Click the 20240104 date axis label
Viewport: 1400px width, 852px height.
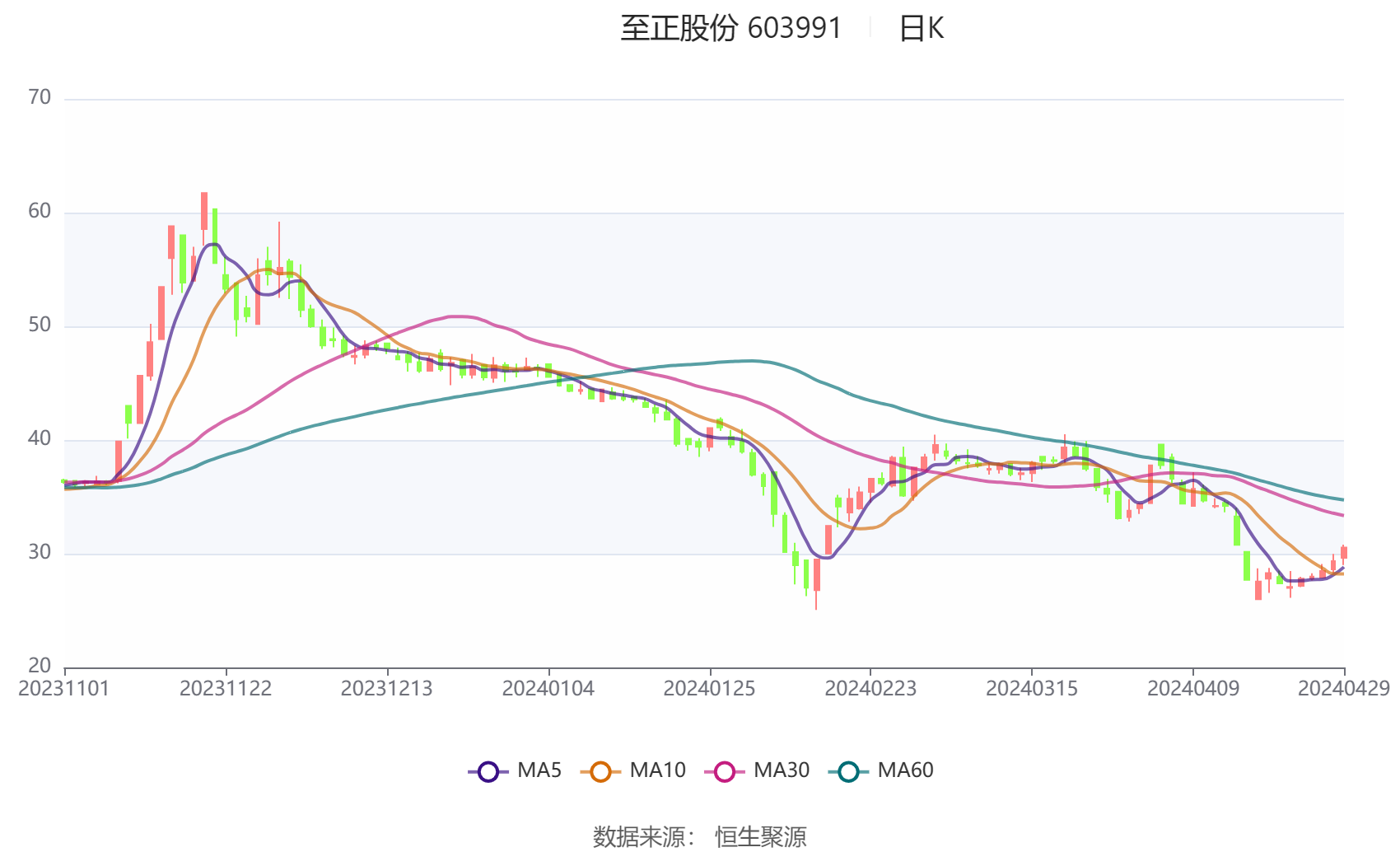548,689
